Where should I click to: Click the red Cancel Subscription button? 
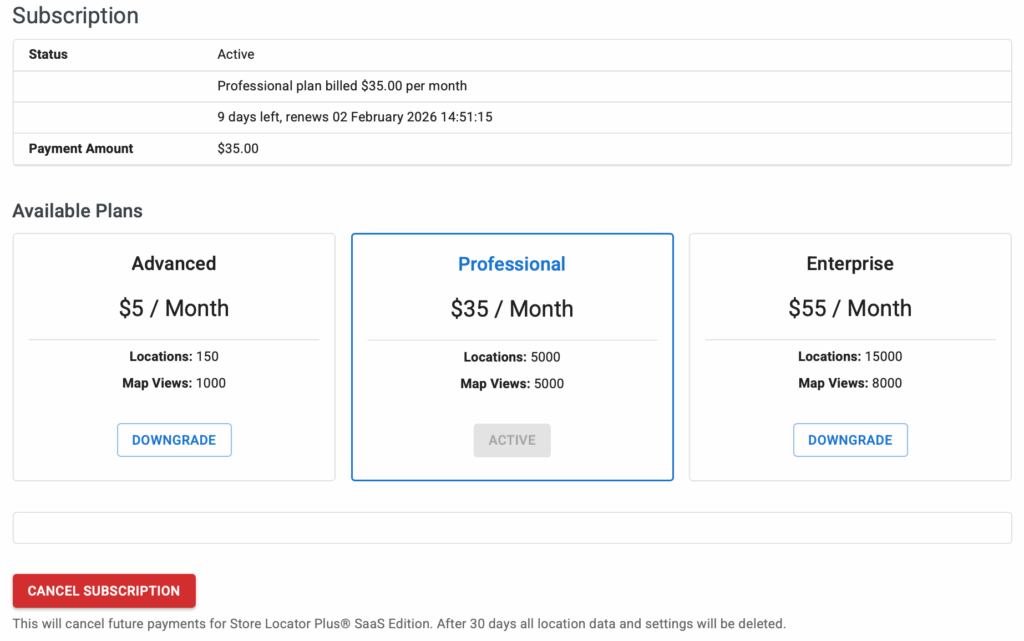pyautogui.click(x=104, y=591)
